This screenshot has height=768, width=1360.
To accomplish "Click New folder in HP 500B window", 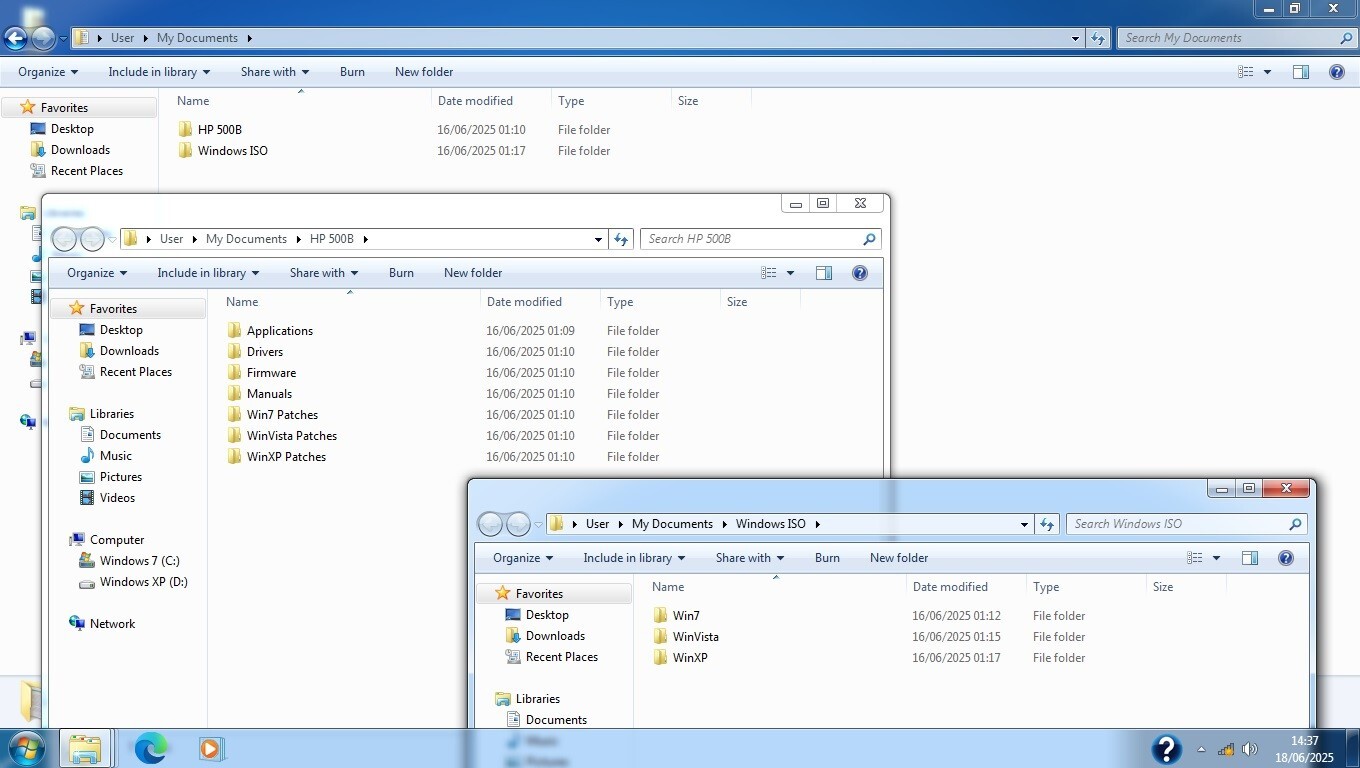I will [473, 273].
